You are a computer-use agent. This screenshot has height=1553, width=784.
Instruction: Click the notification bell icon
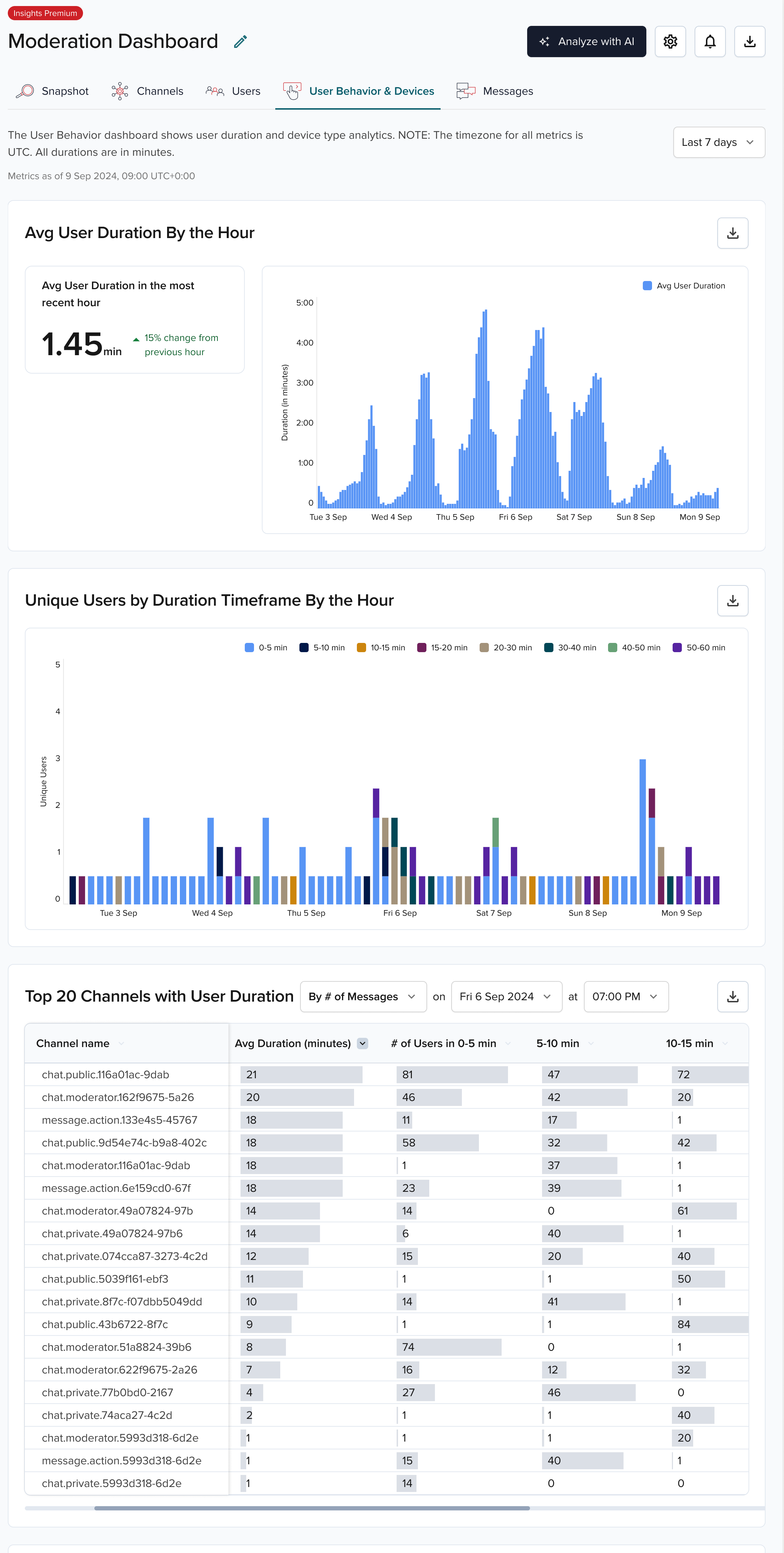(x=710, y=41)
